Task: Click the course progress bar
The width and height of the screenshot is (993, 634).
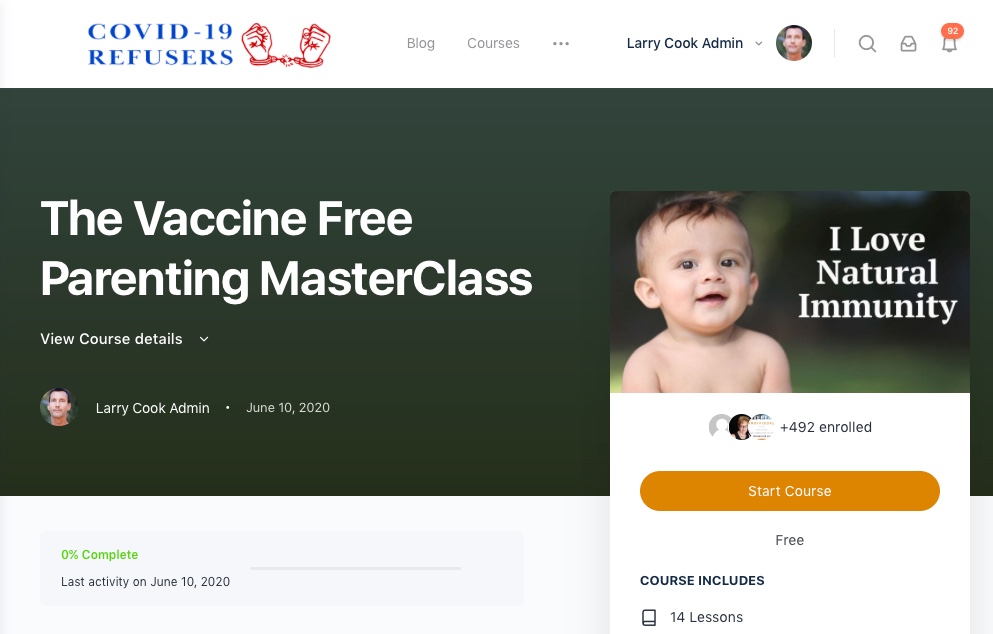Action: pyautogui.click(x=355, y=568)
